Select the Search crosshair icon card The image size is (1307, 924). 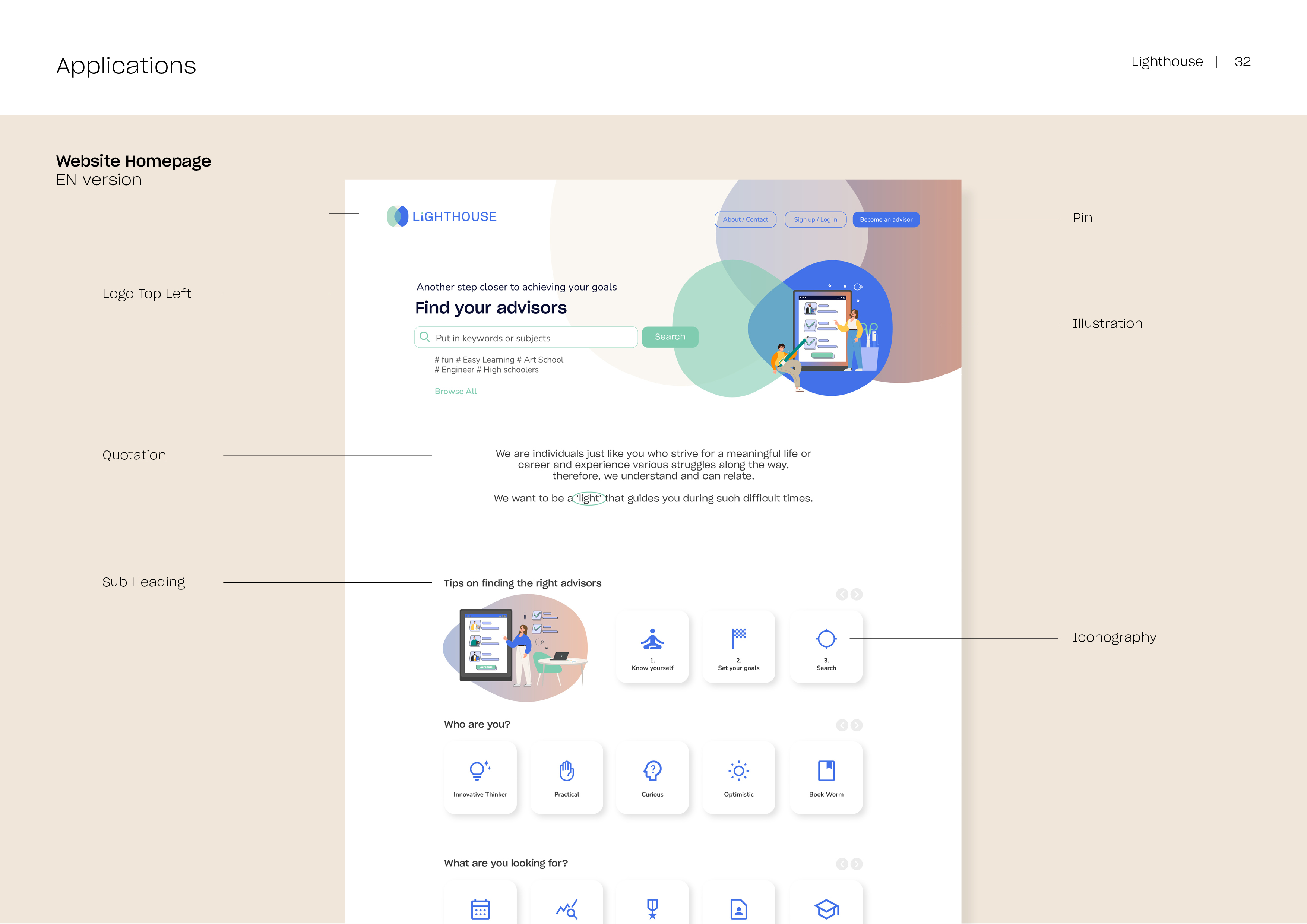coord(825,646)
